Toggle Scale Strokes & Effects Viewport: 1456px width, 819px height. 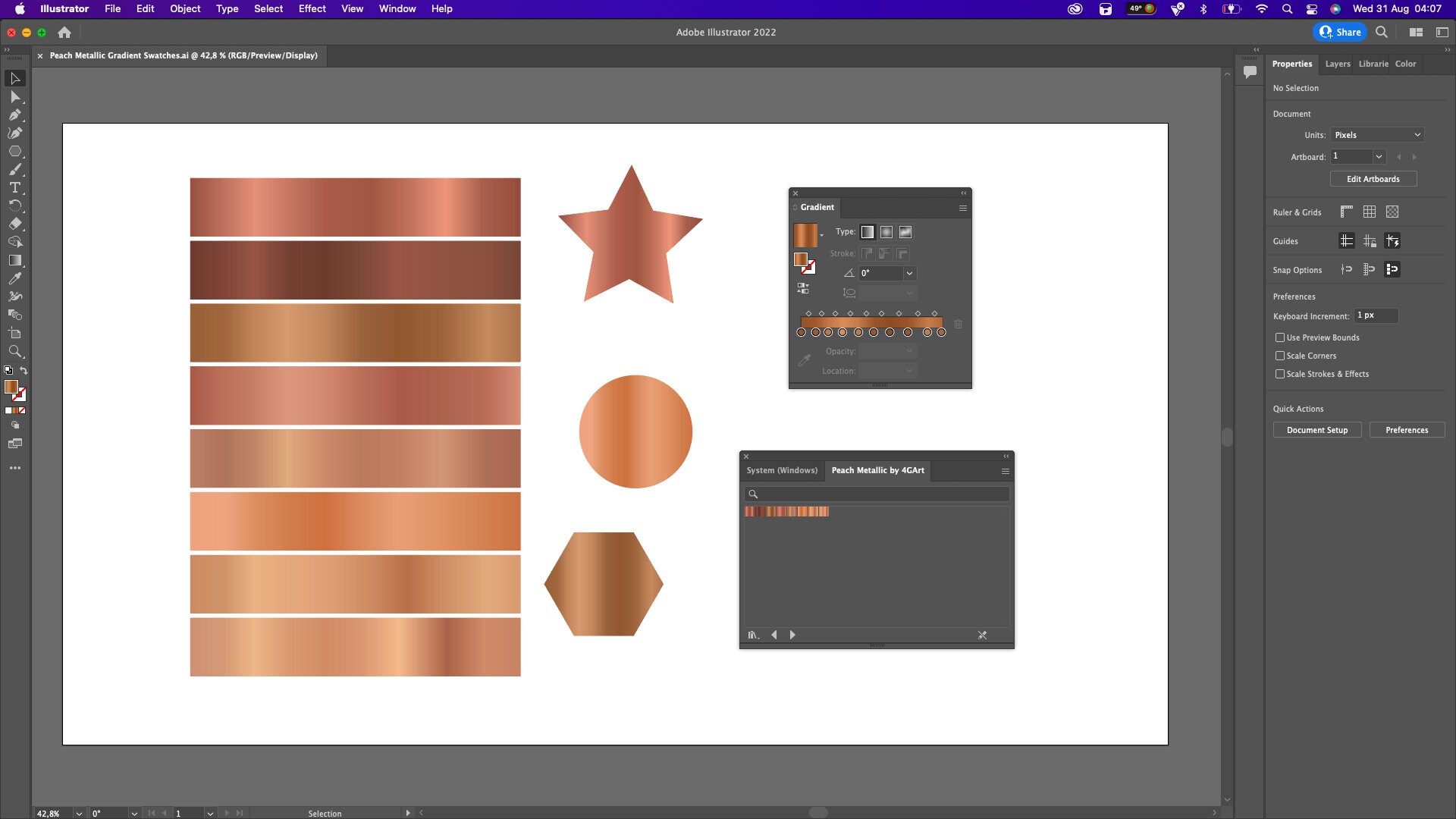(x=1281, y=374)
